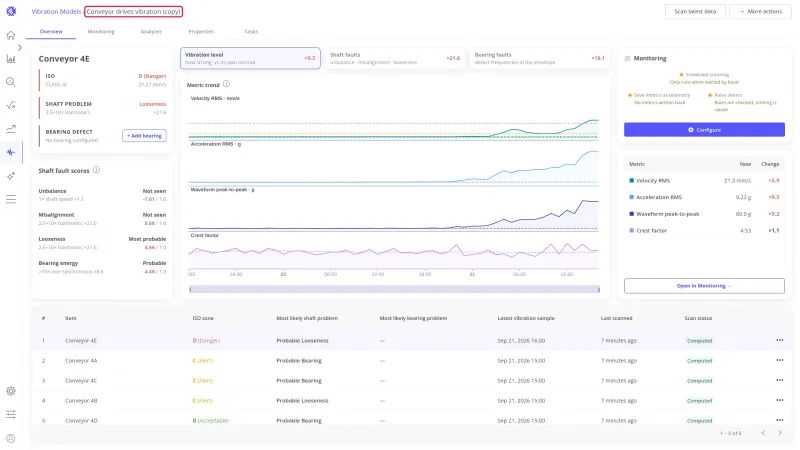800x450 pixels.
Task: Click Computed status badge for Conveyor 4A
Action: [x=699, y=361]
